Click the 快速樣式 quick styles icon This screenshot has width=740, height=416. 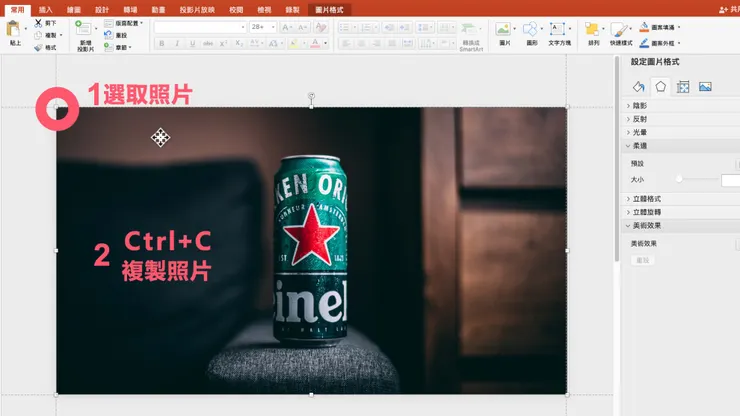coord(619,29)
